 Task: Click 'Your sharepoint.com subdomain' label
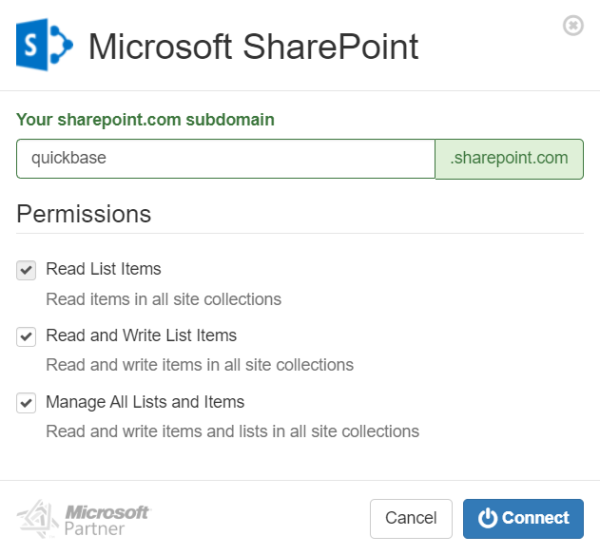tap(145, 120)
